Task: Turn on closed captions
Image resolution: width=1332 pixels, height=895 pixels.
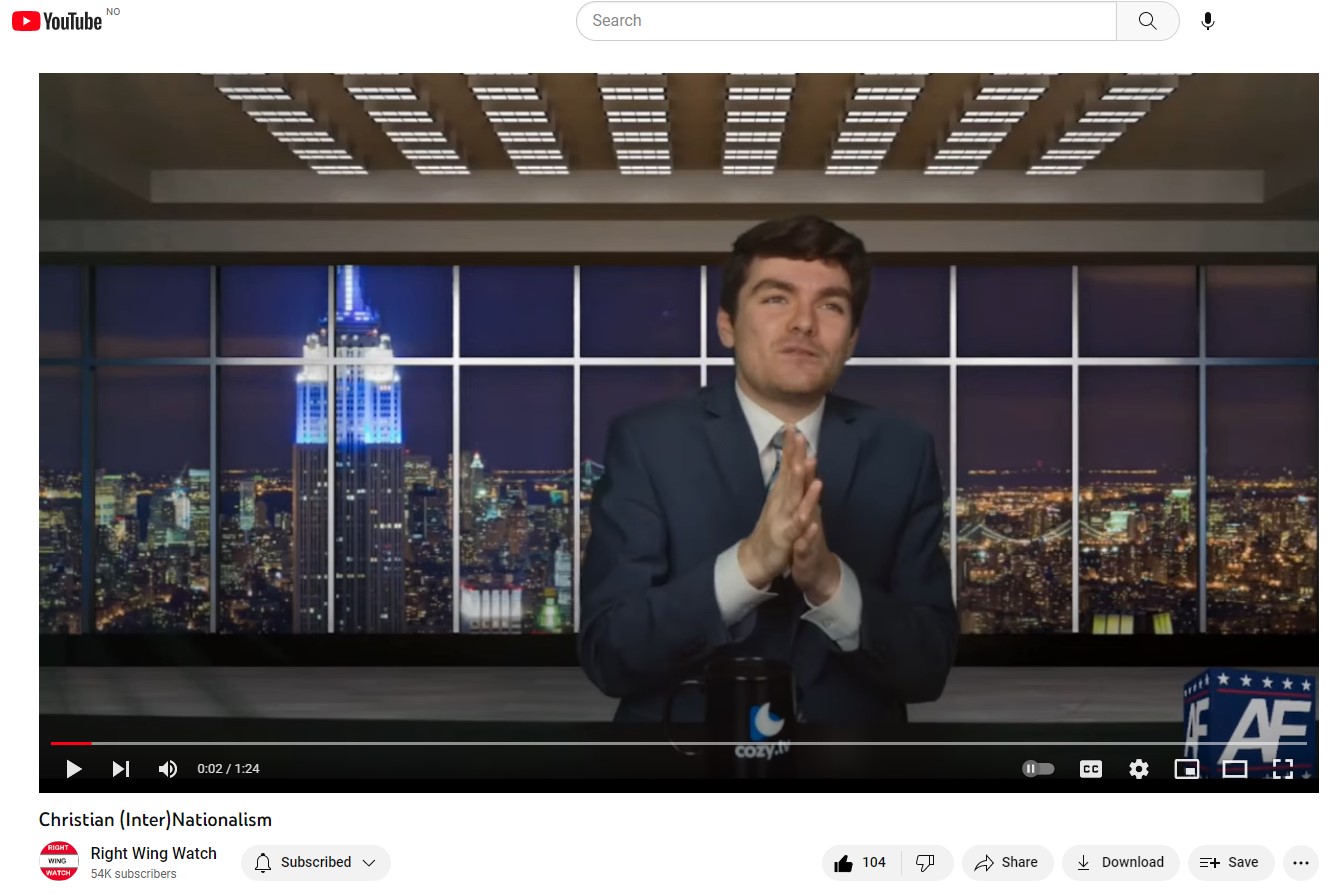Action: point(1091,769)
